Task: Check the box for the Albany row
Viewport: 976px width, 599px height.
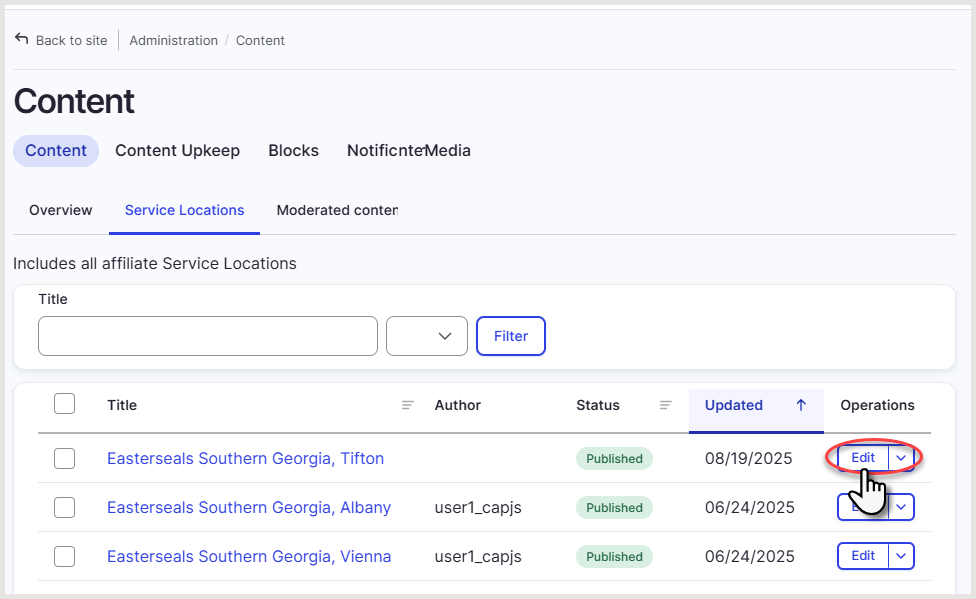Action: pyautogui.click(x=65, y=507)
